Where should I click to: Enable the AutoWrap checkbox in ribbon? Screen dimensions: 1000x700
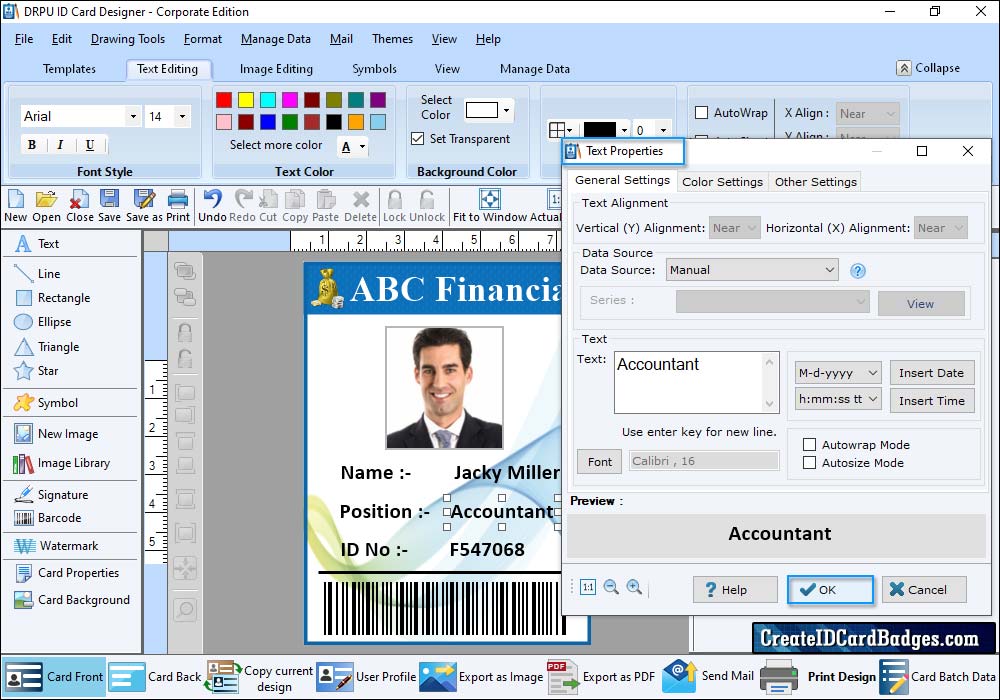tap(701, 113)
